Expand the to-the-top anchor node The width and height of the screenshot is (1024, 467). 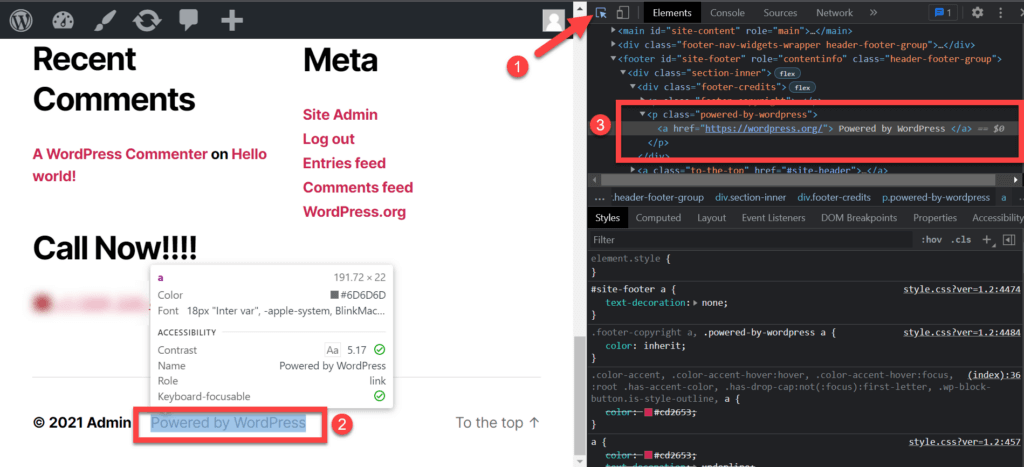tap(633, 170)
